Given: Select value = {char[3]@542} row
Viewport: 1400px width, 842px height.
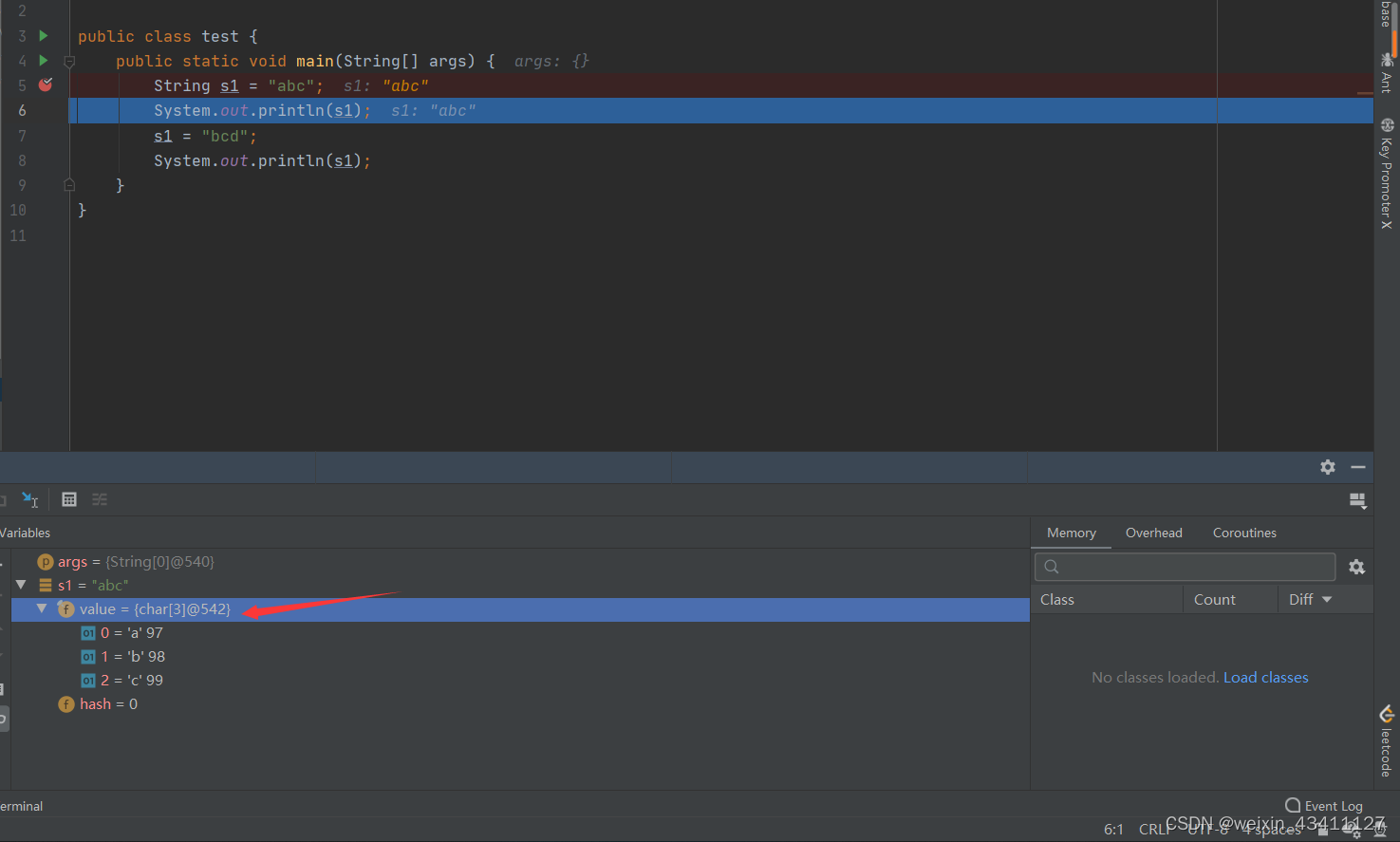Looking at the screenshot, I should click(520, 609).
